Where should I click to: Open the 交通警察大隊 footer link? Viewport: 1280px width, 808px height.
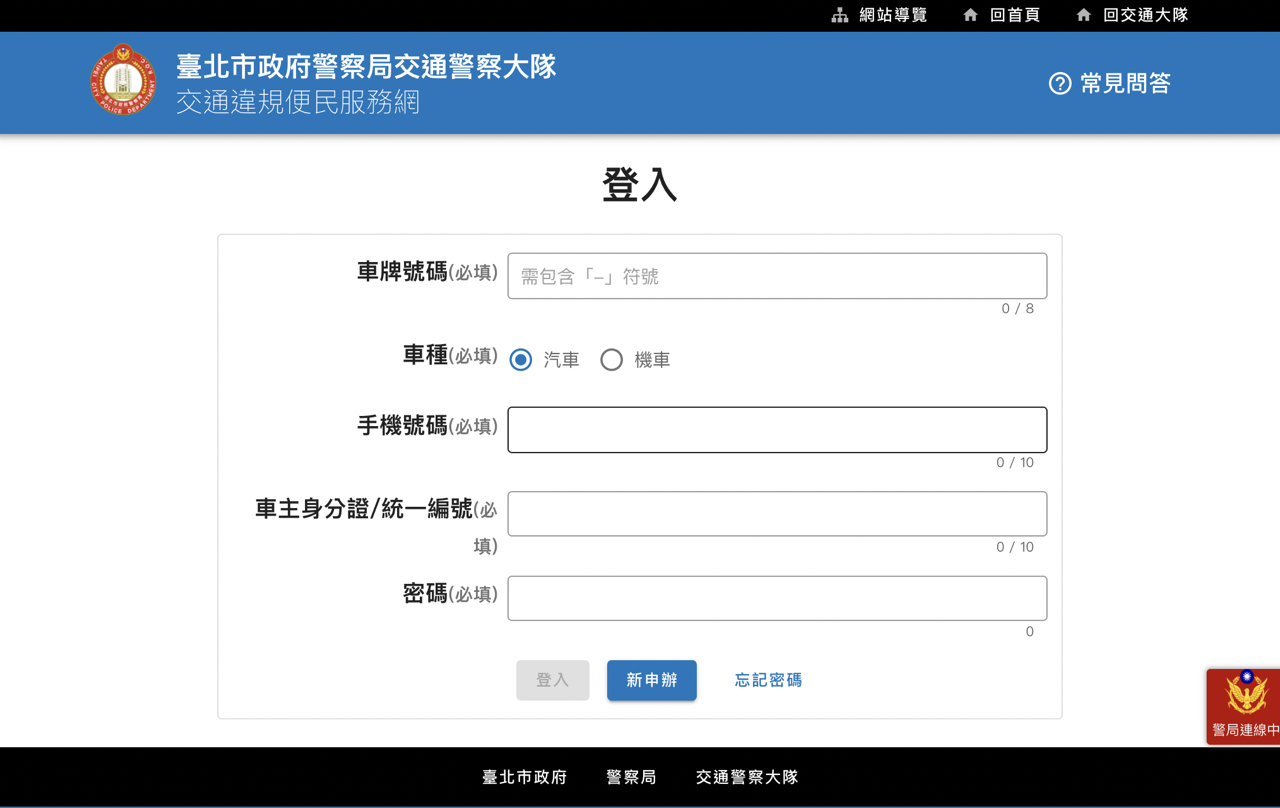point(747,777)
